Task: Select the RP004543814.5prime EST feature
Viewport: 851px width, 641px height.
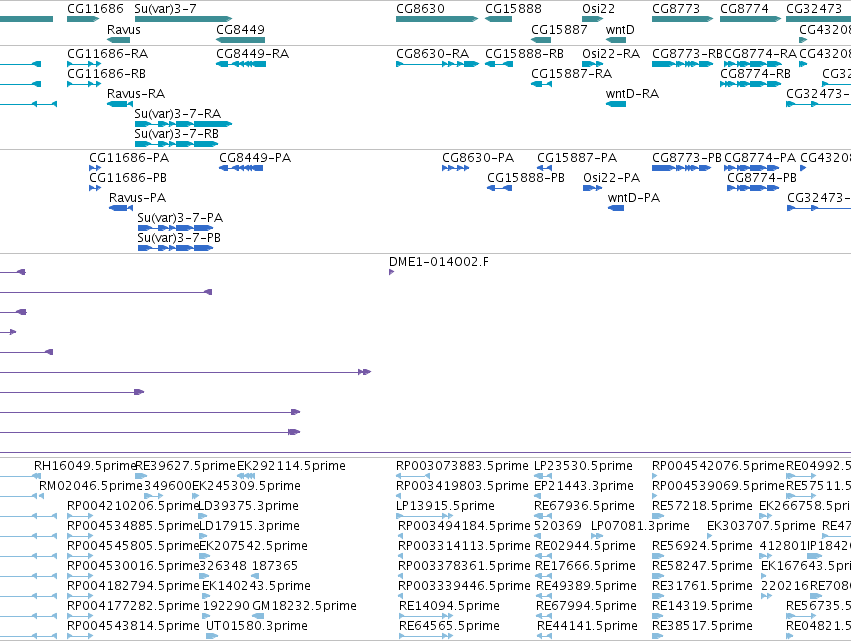Action: click(80, 636)
